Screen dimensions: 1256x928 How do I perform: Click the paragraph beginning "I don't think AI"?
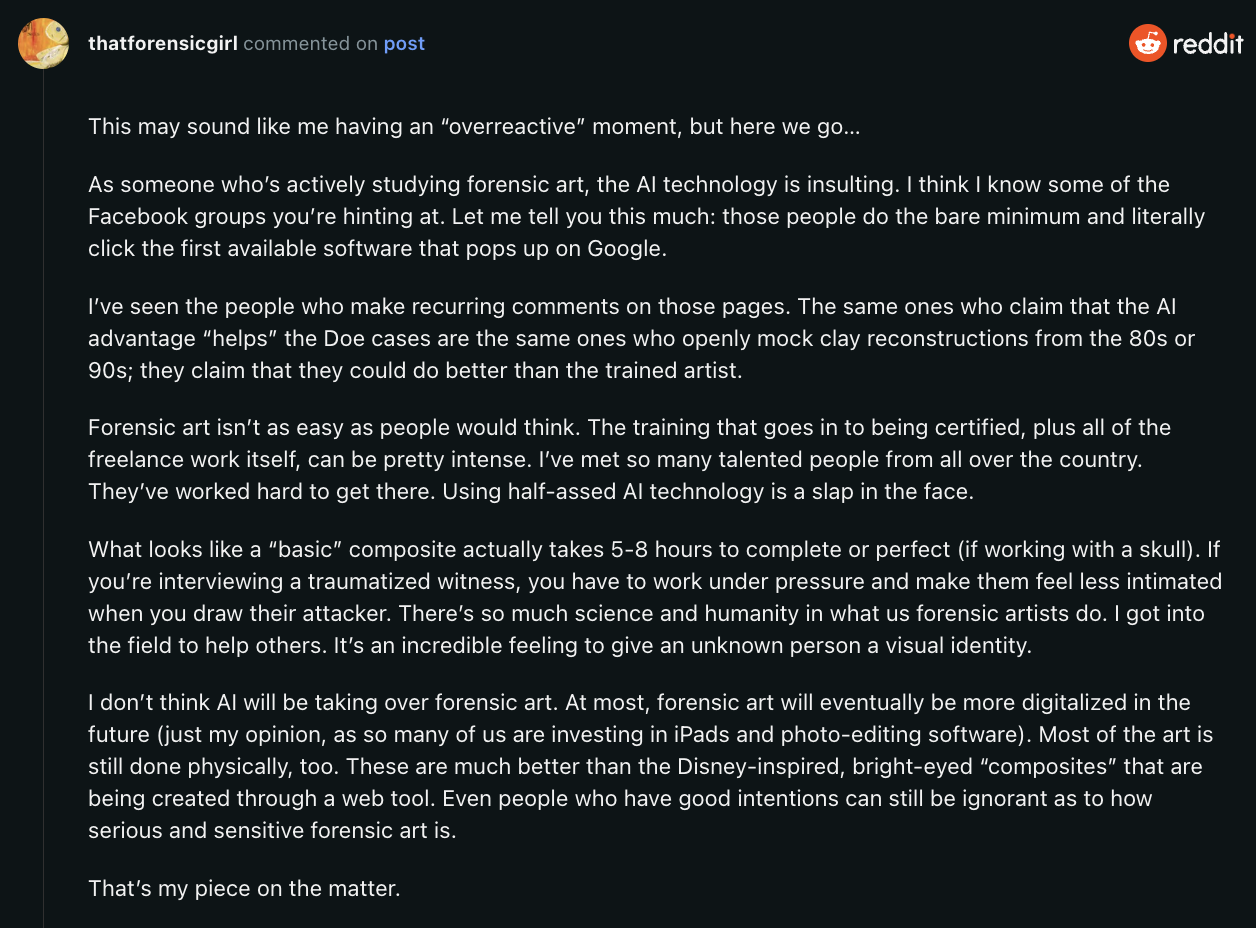click(650, 766)
